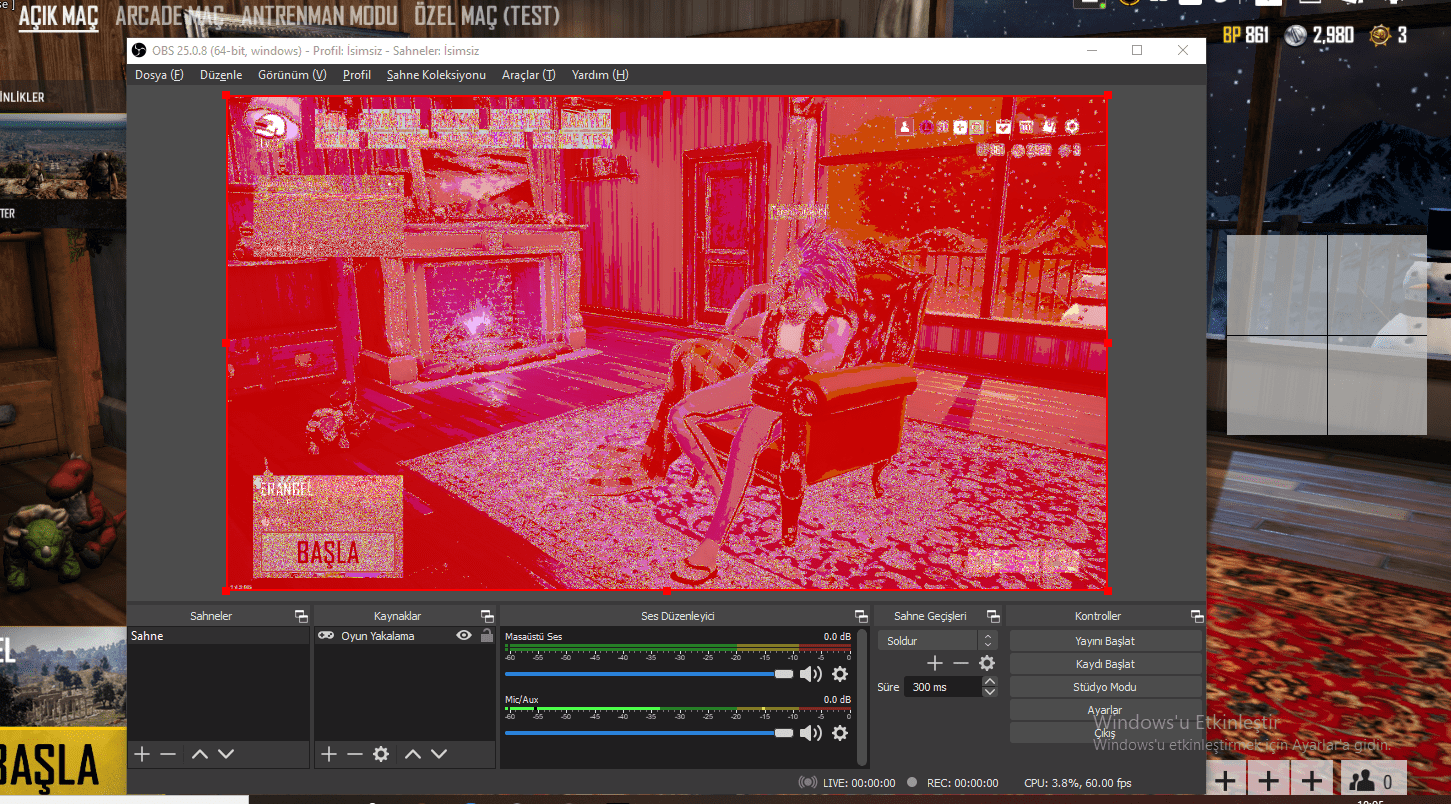This screenshot has width=1451, height=804.
Task: Increase the Süre duration value
Action: coord(990,682)
